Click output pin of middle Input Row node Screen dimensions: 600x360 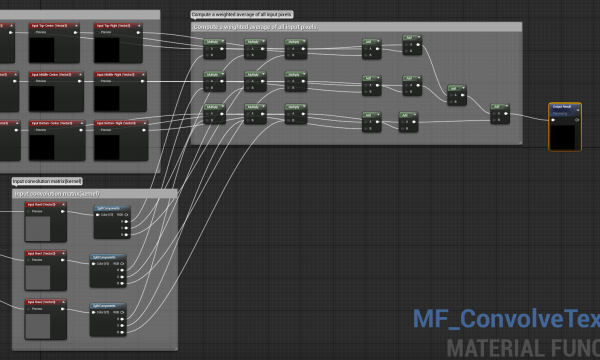(63, 260)
